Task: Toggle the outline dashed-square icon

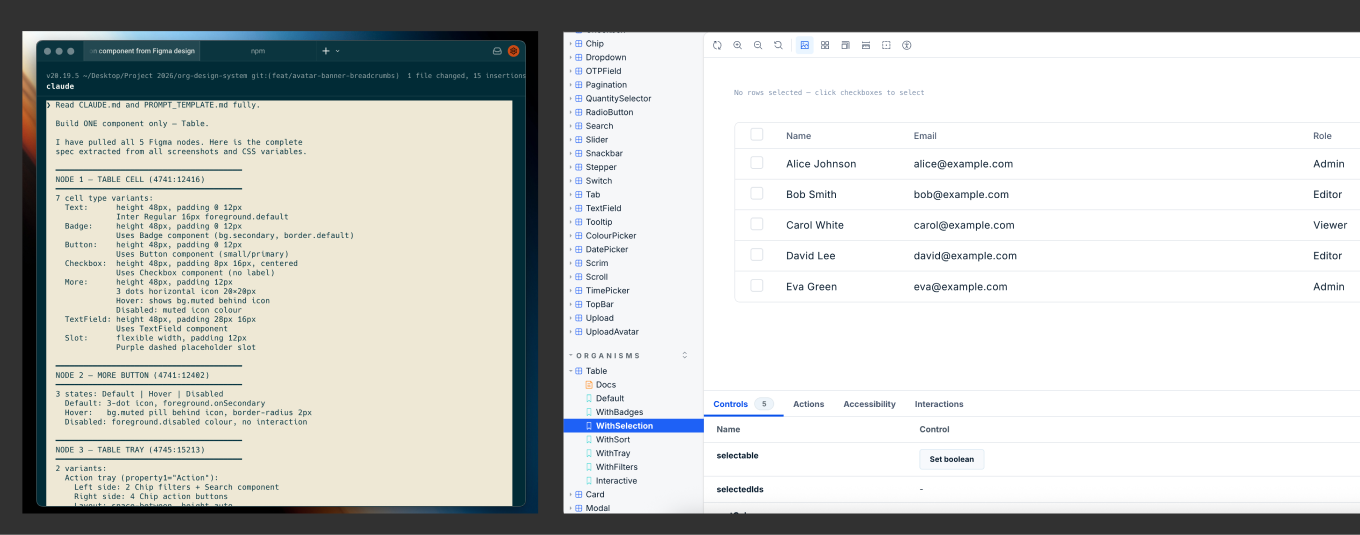Action: click(886, 45)
